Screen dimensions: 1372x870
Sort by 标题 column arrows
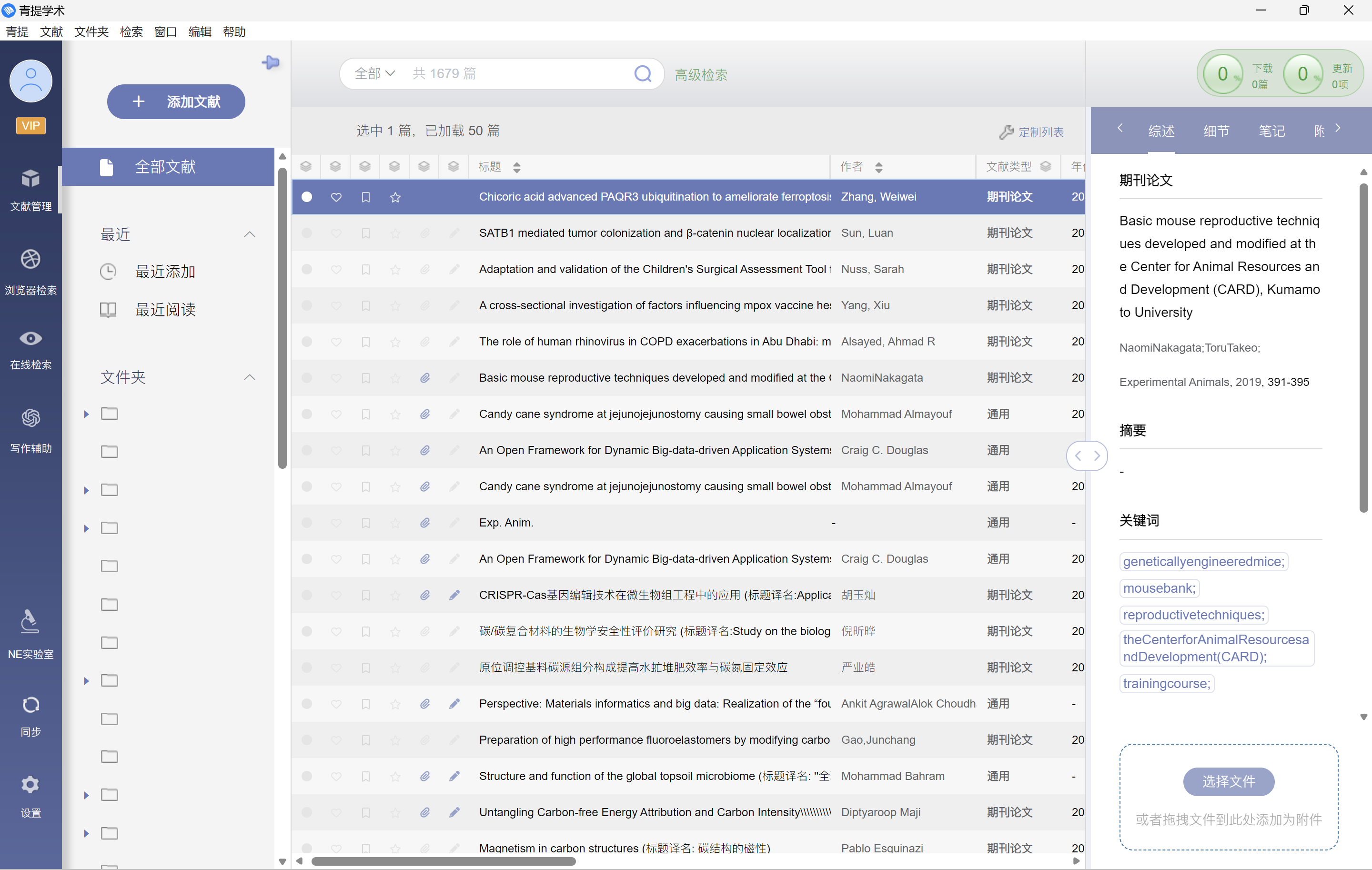[517, 167]
